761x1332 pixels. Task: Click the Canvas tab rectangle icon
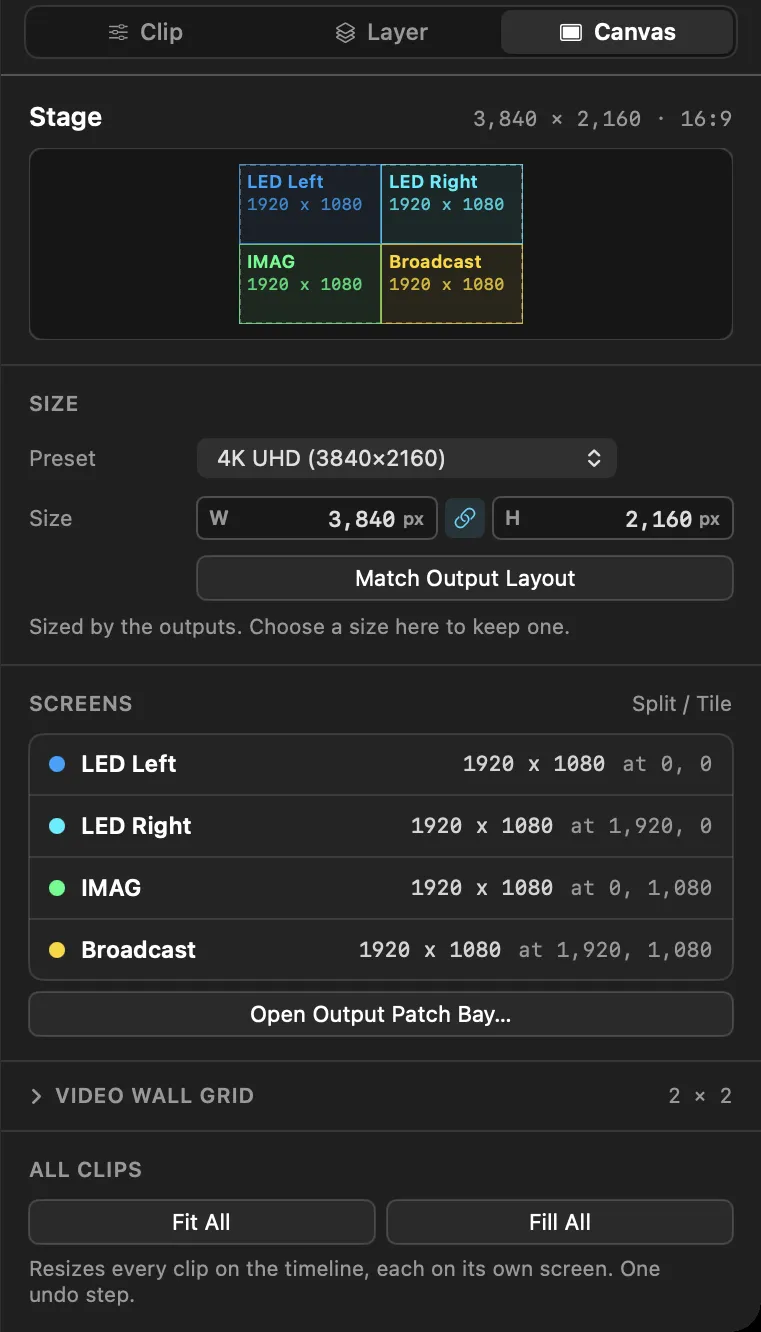point(570,33)
